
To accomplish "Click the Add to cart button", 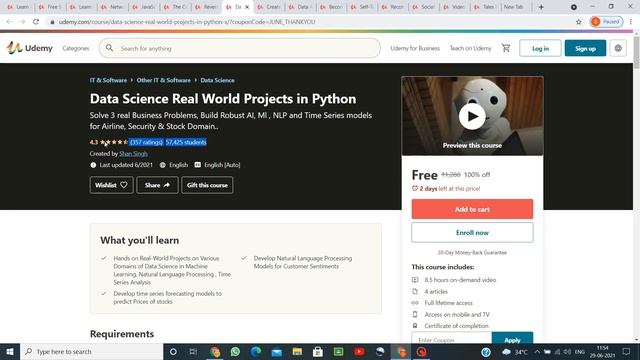I will tap(472, 209).
